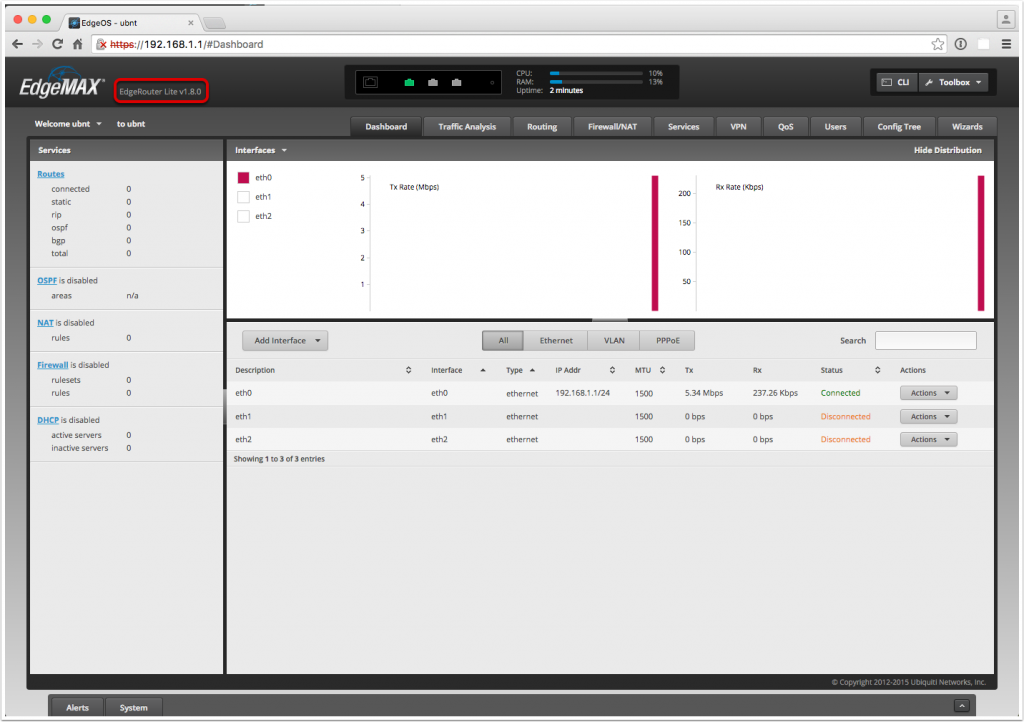Viewport: 1024px width, 722px height.
Task: Open the Toolbox dropdown
Action: pos(953,82)
